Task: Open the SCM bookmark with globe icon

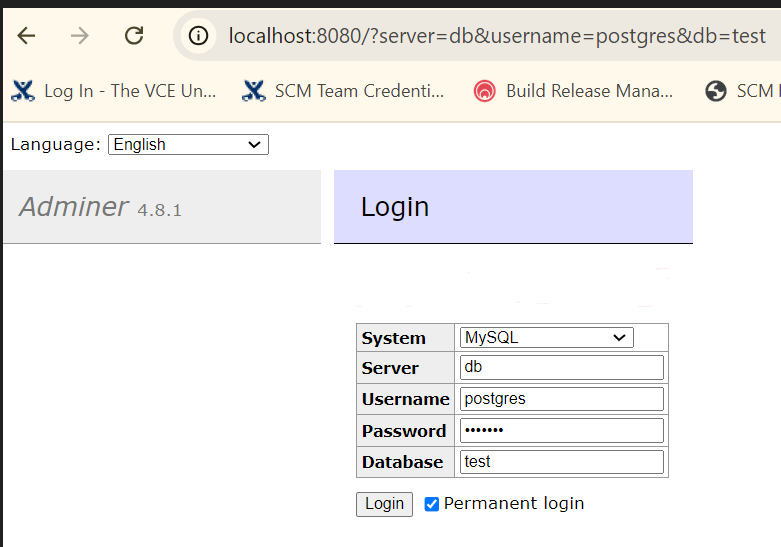Action: pos(742,91)
